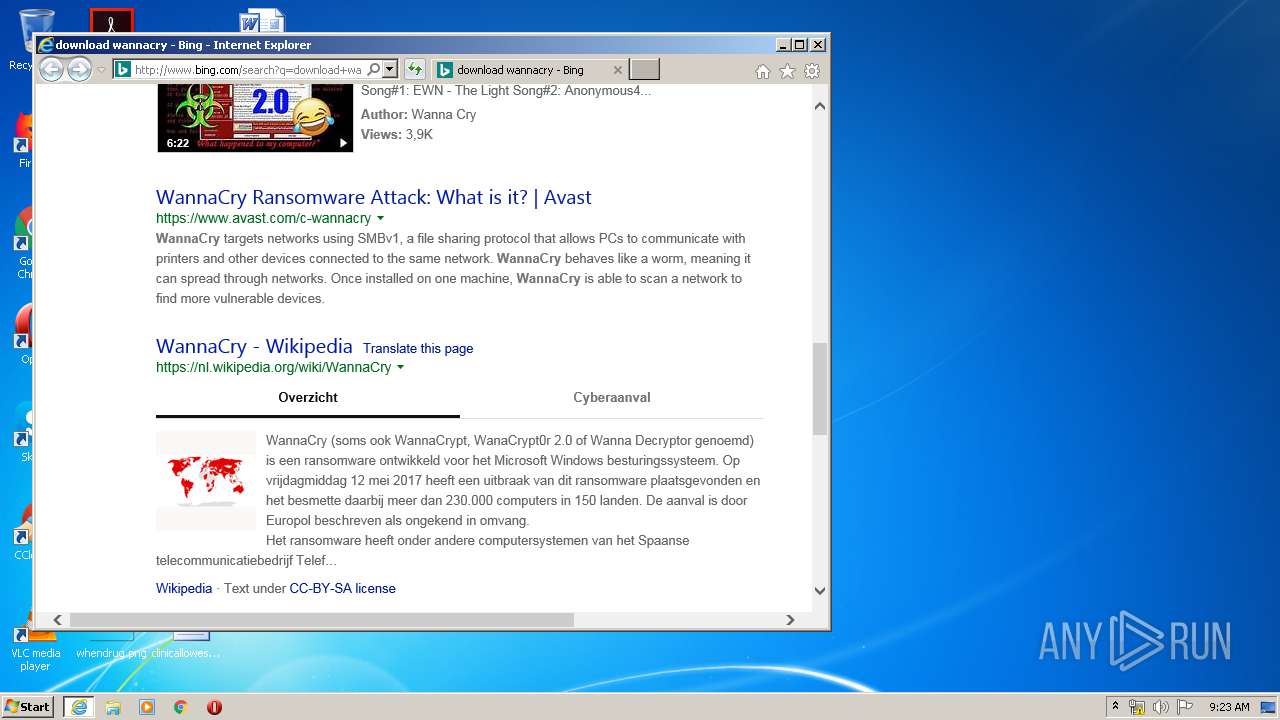Open 'WannaCry Ransomware Attack: What is it? | Avast'
This screenshot has height=720, width=1280.
(x=374, y=197)
